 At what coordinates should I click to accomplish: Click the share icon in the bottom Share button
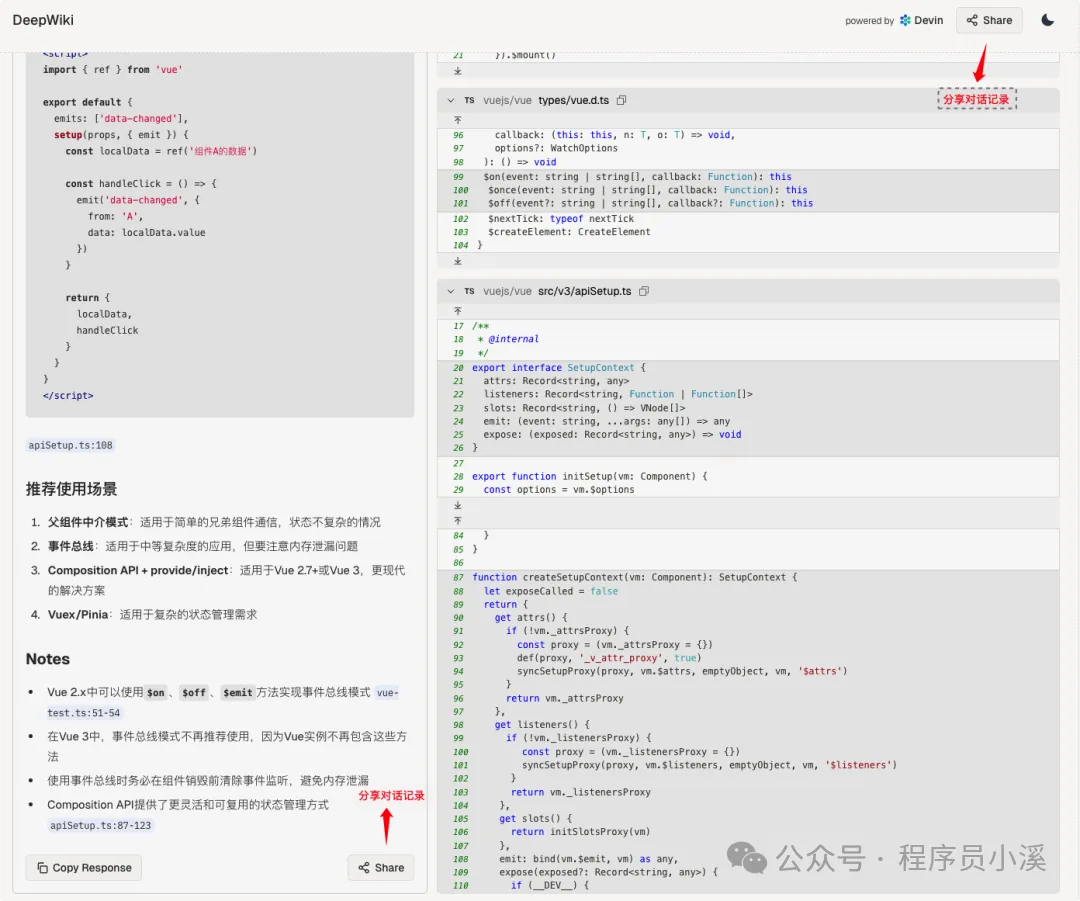(364, 868)
